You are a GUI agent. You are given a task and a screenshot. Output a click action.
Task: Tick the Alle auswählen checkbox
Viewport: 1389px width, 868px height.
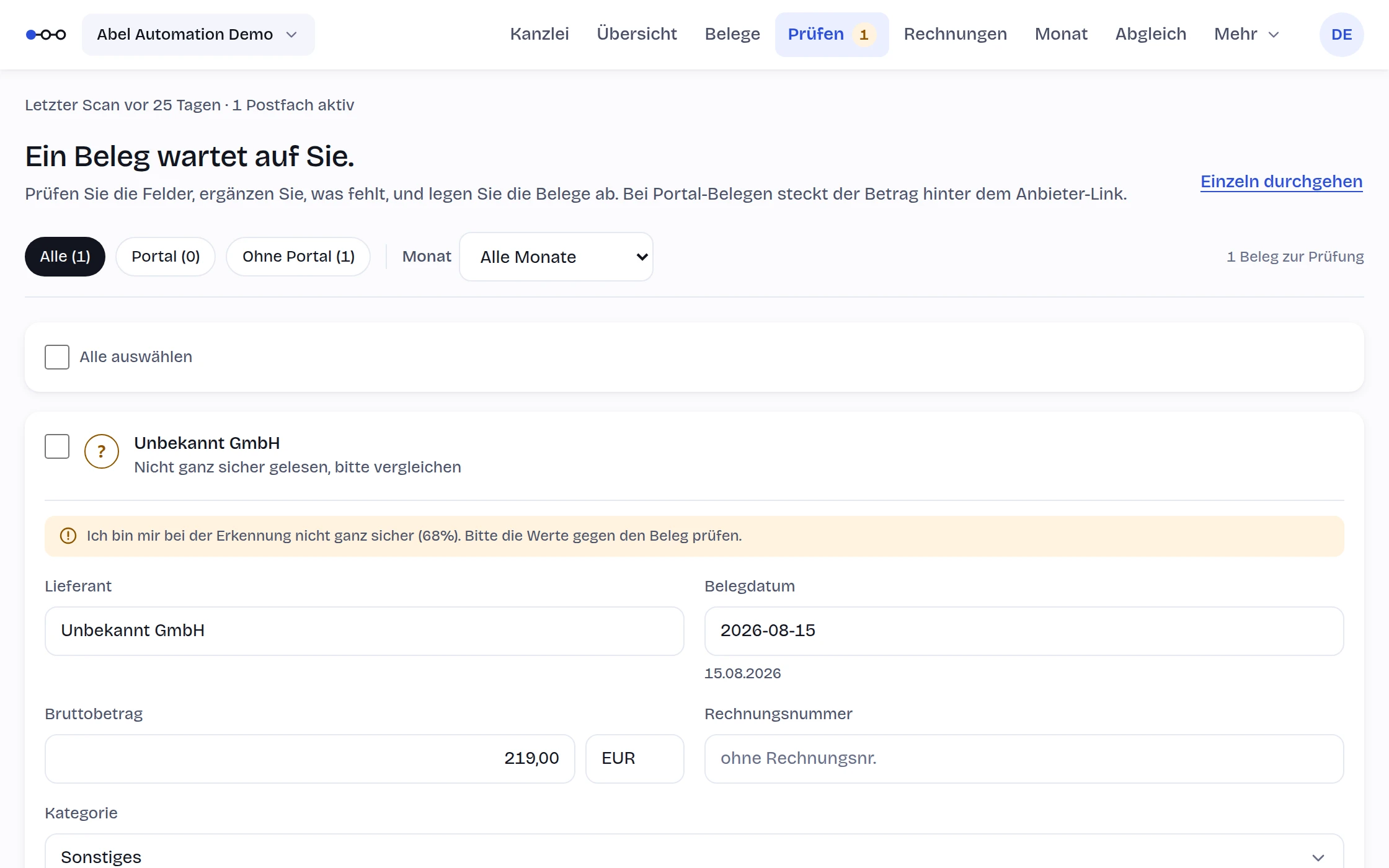57,357
